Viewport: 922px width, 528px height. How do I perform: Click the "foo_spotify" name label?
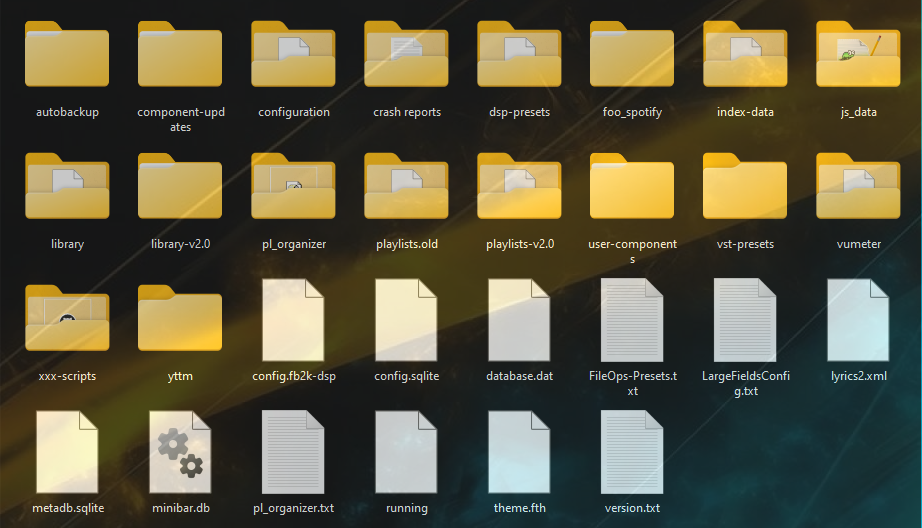[632, 112]
